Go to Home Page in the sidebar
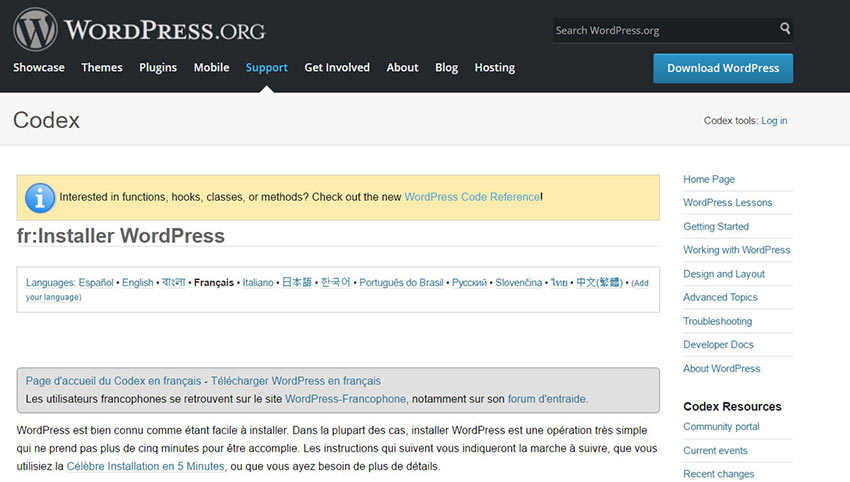This screenshot has height=482, width=850. click(x=709, y=179)
